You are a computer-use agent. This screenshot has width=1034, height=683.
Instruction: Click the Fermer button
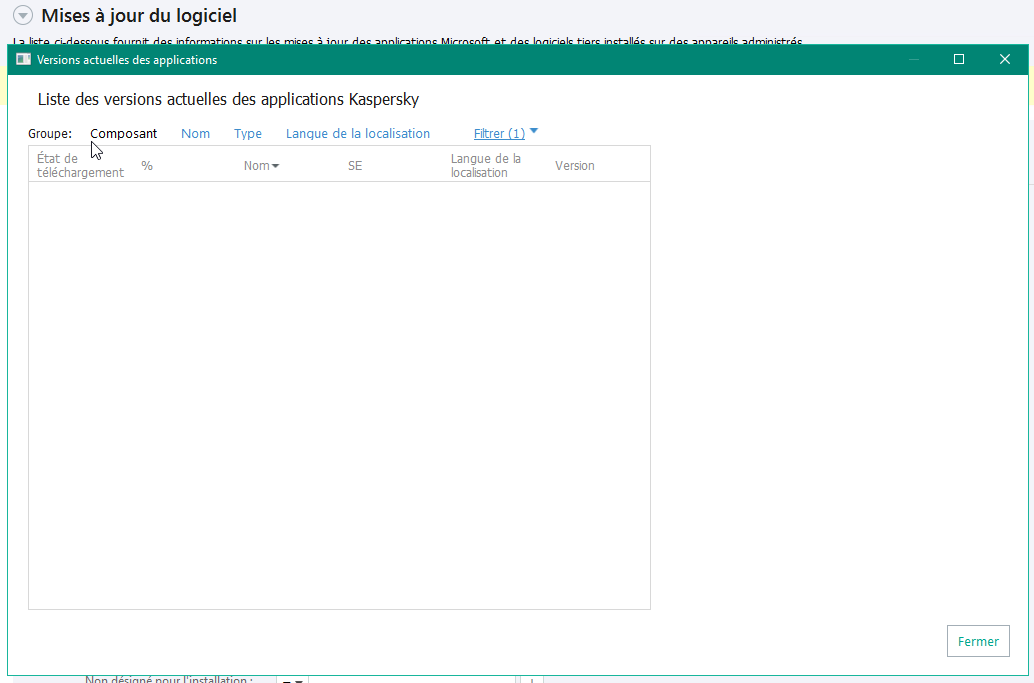[x=978, y=641]
